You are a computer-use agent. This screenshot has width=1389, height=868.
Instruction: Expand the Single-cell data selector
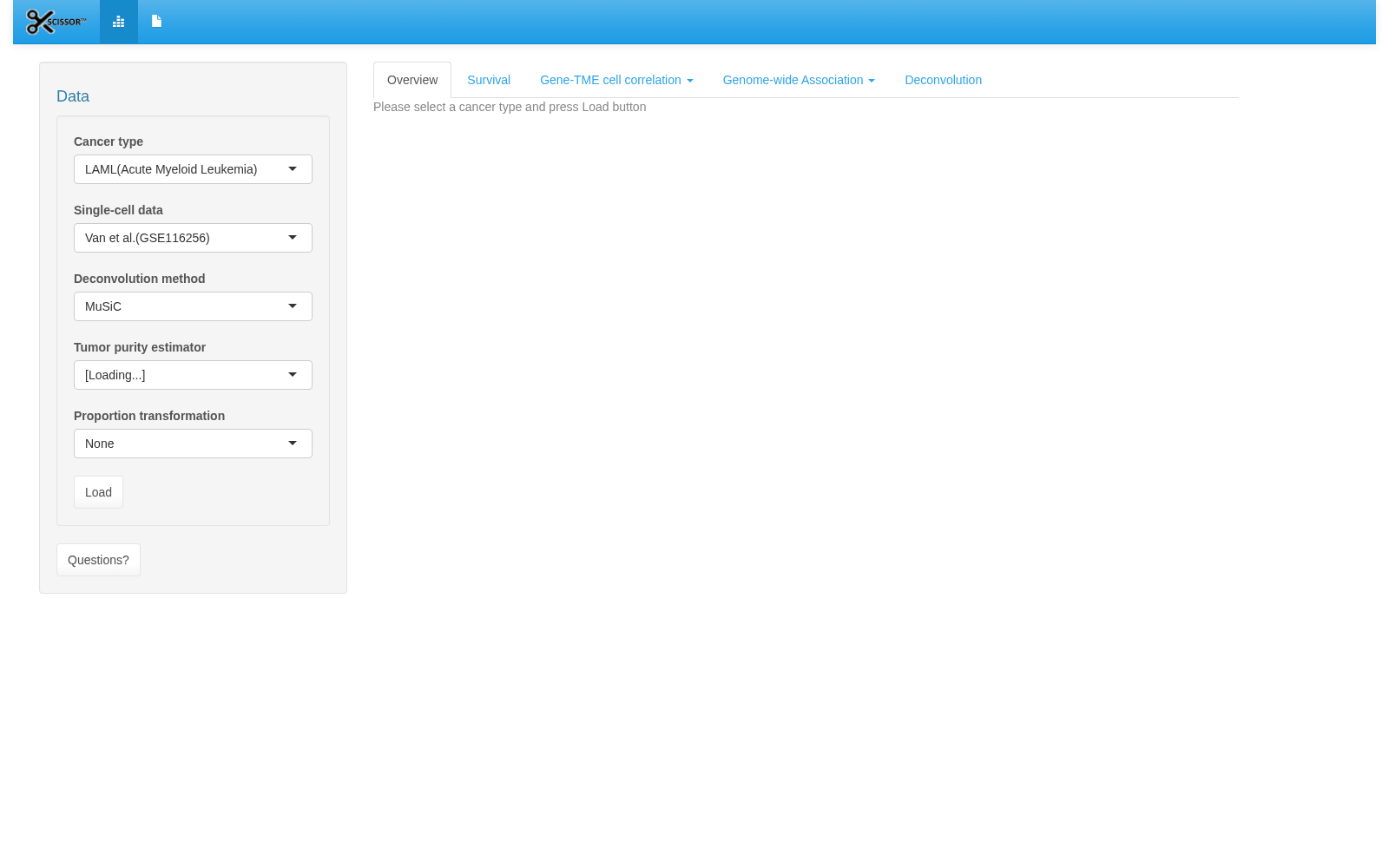click(193, 238)
